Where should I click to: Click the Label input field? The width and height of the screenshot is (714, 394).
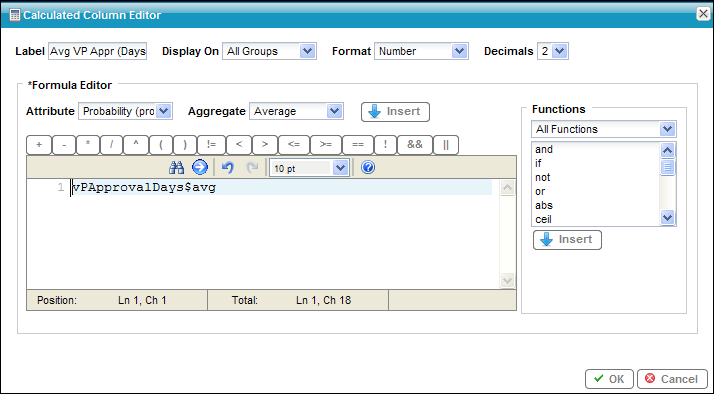pos(97,51)
